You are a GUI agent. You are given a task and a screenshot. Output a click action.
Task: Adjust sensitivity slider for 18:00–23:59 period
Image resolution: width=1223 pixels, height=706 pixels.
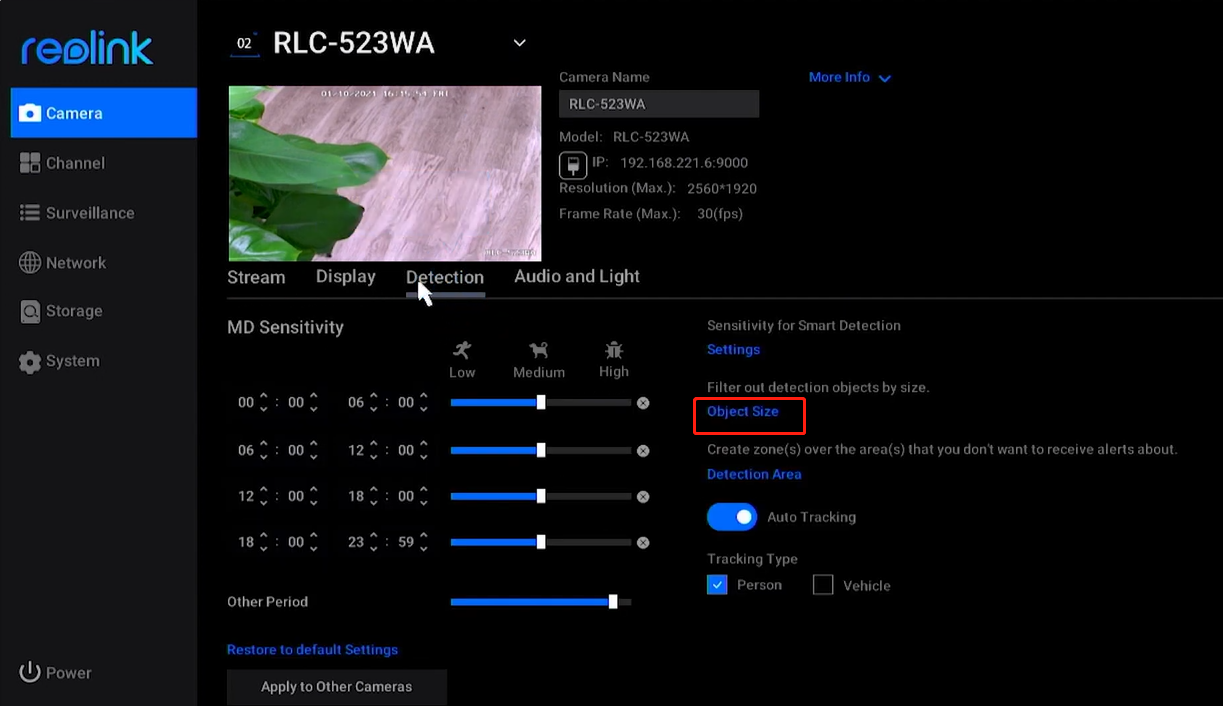[541, 542]
